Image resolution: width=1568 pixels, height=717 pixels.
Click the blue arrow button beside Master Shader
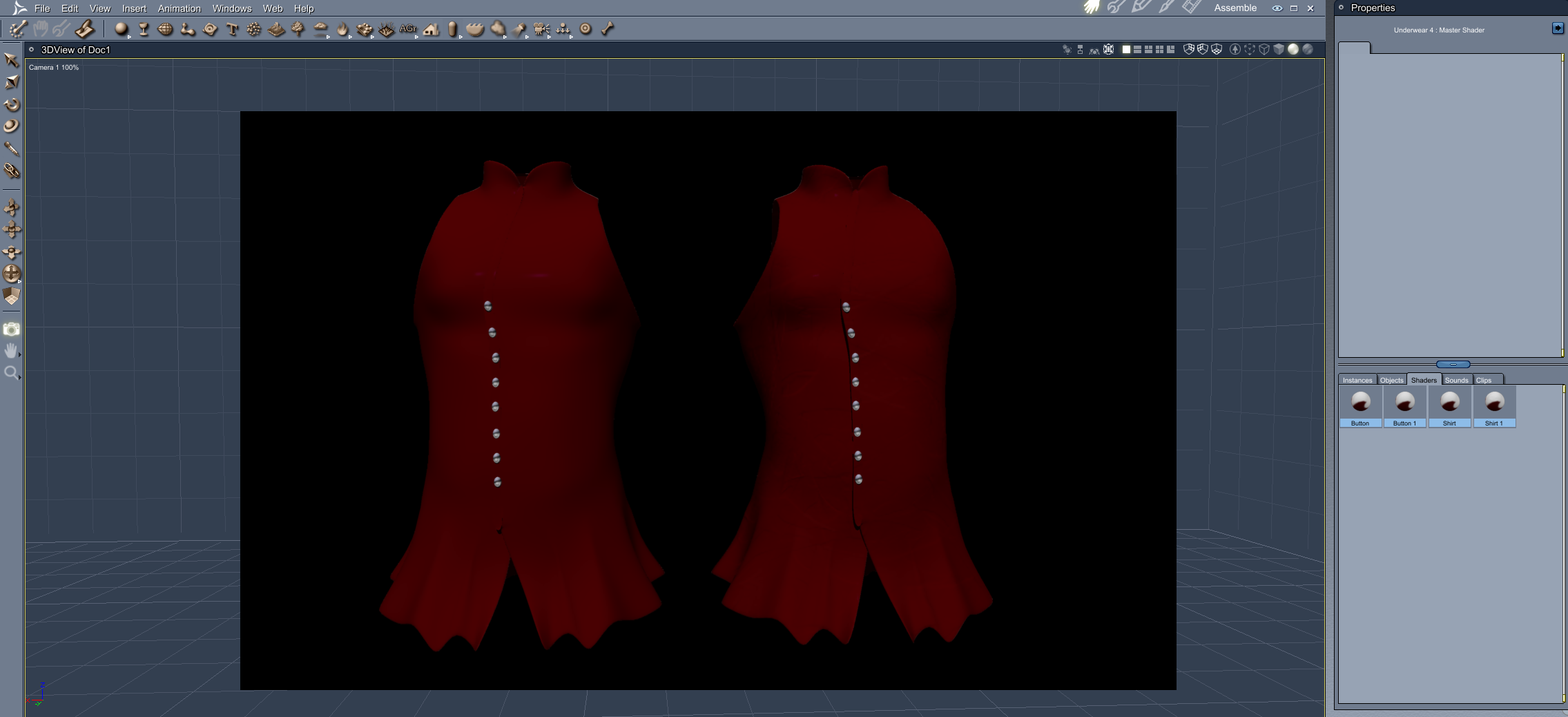point(1558,28)
